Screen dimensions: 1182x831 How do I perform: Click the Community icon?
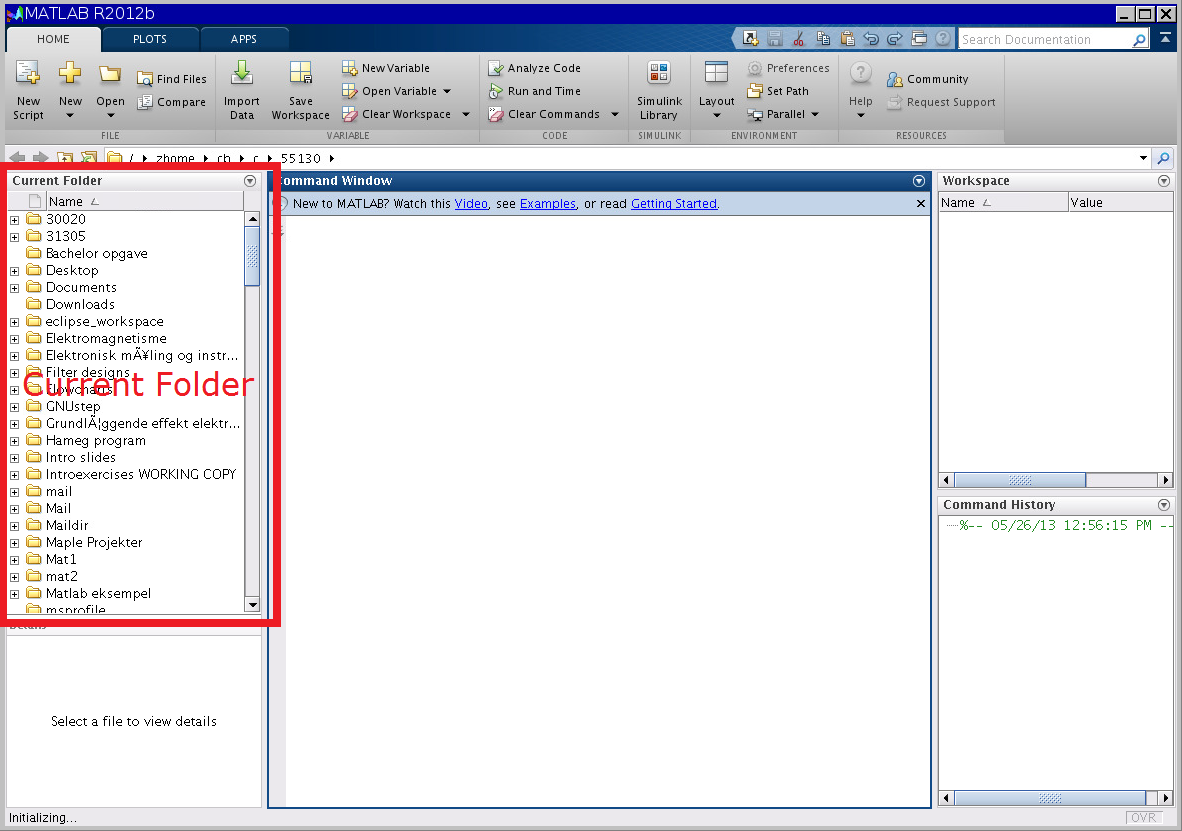(x=895, y=79)
